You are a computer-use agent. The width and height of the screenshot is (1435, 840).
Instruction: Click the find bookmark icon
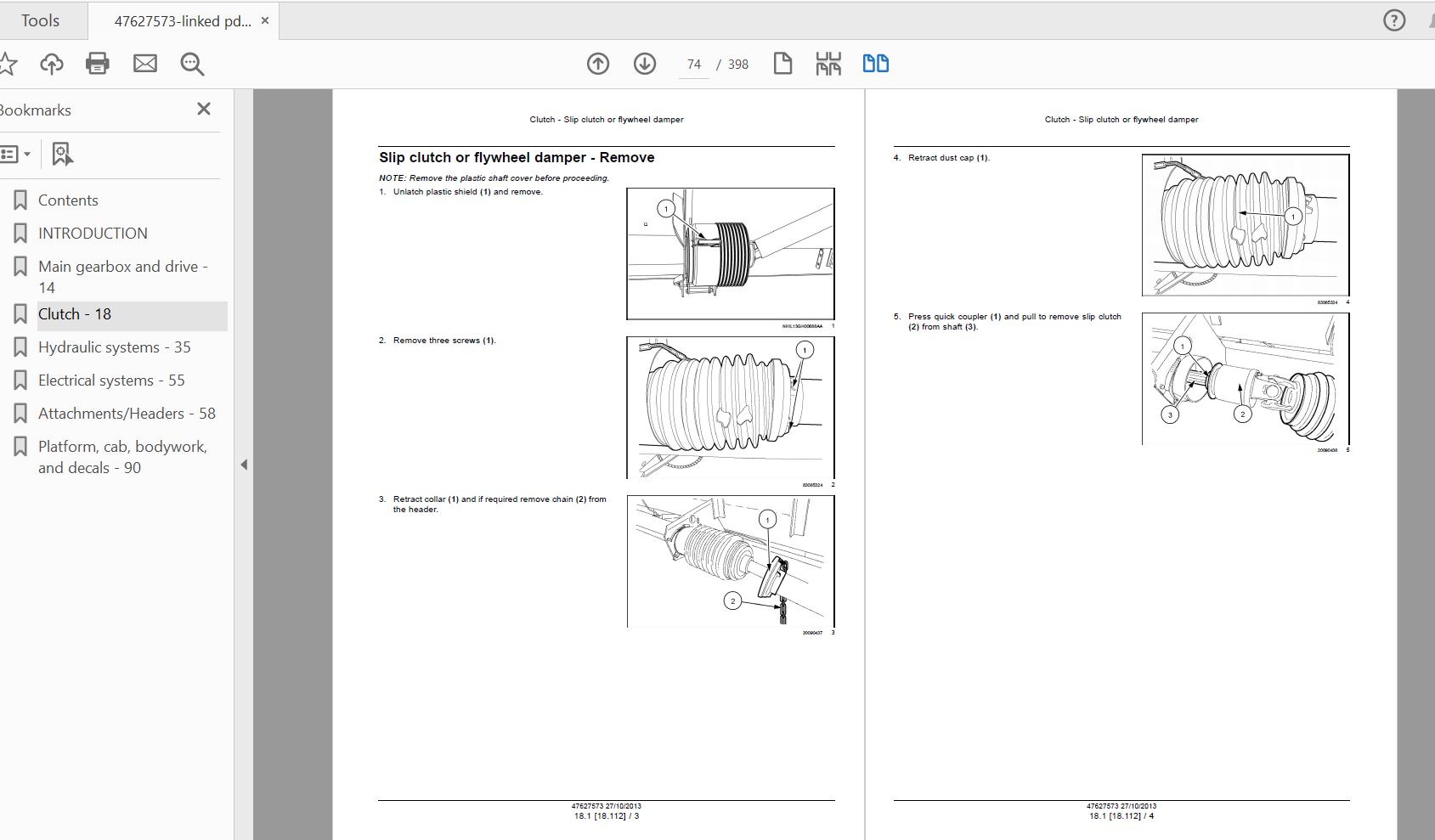point(62,155)
